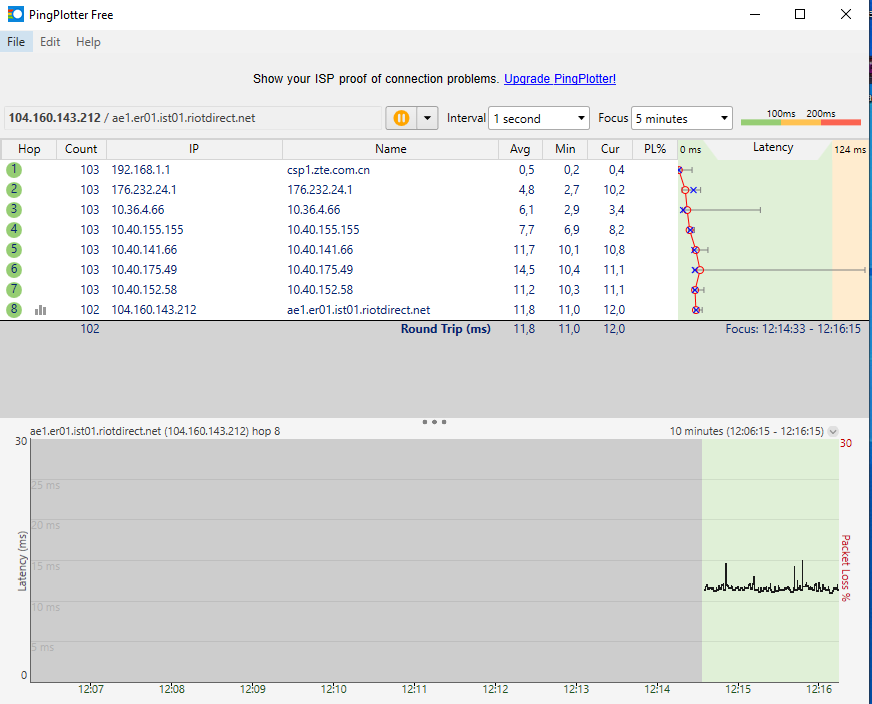Open the Focus dropdown showing 5 minutes

(x=681, y=118)
